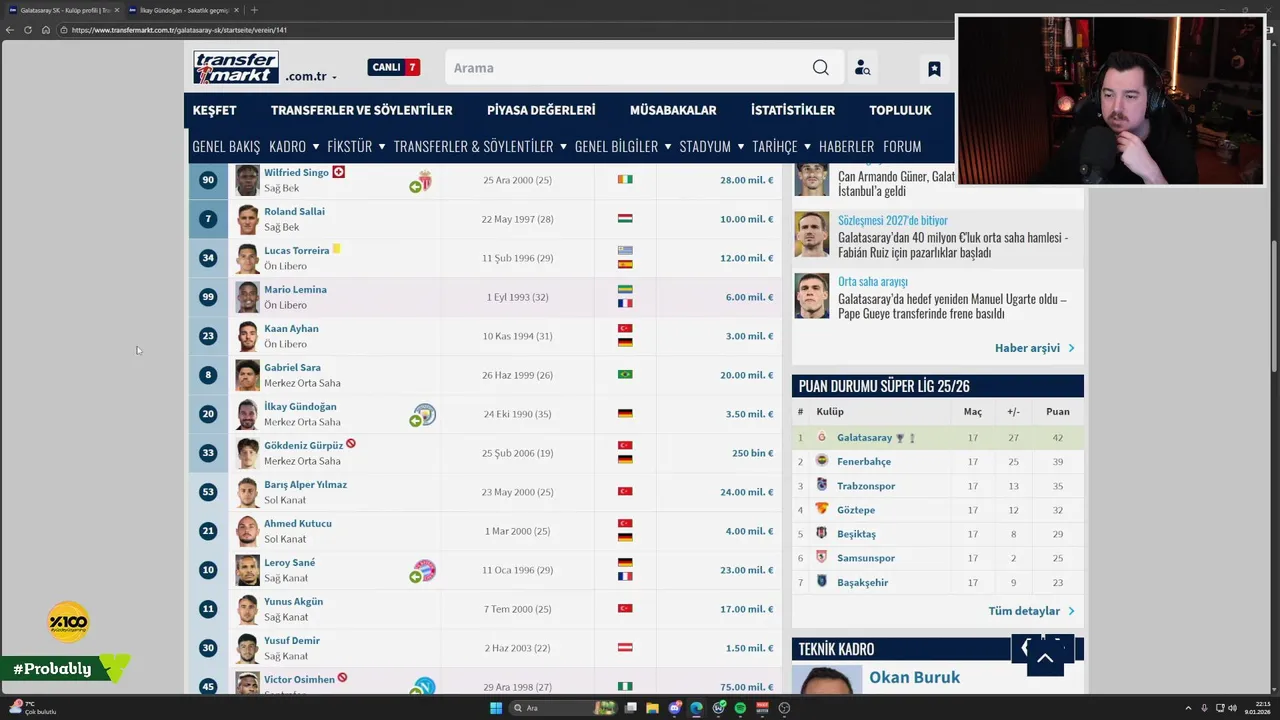The width and height of the screenshot is (1280, 720).
Task: Open the .com.tr domain dropdown
Action: [311, 76]
